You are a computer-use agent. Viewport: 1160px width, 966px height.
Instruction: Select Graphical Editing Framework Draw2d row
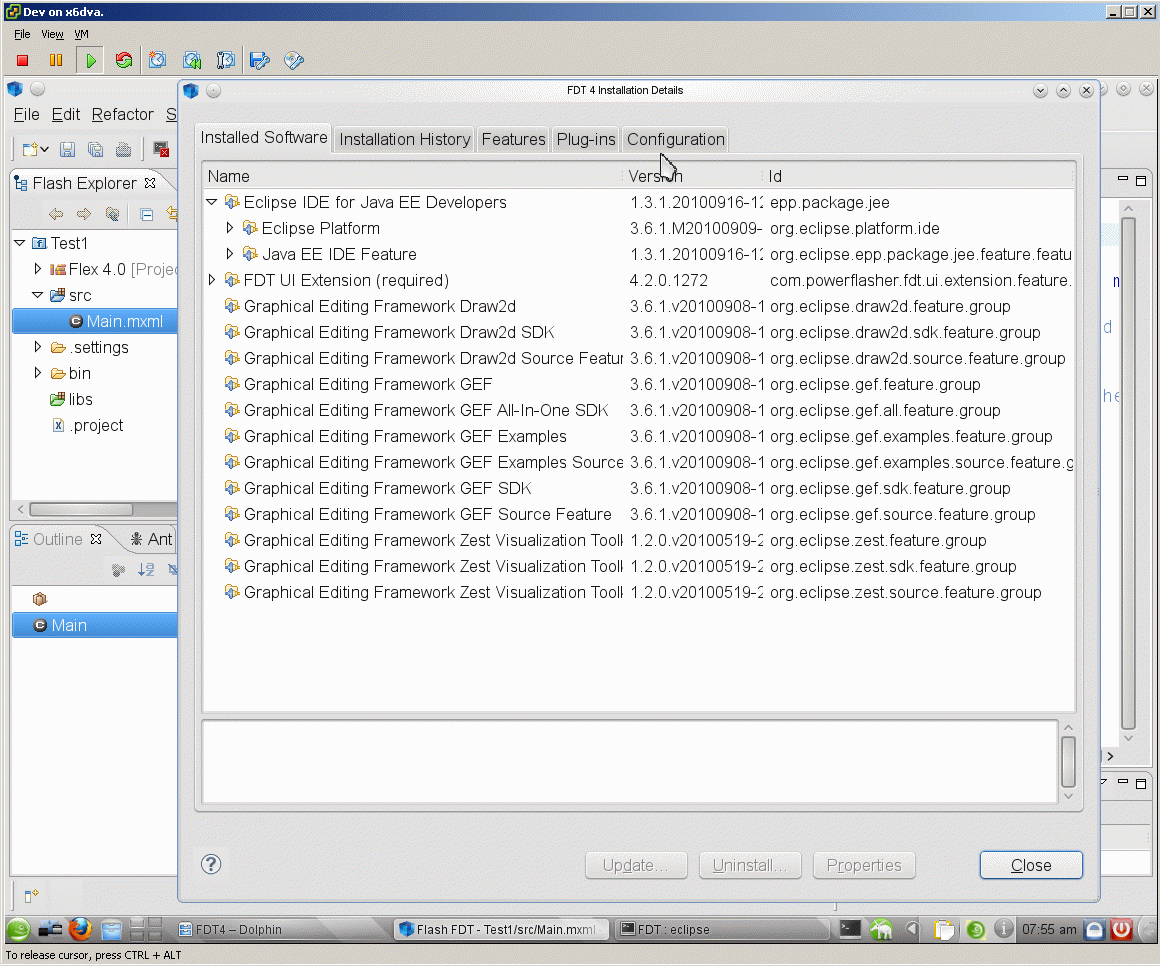click(638, 306)
